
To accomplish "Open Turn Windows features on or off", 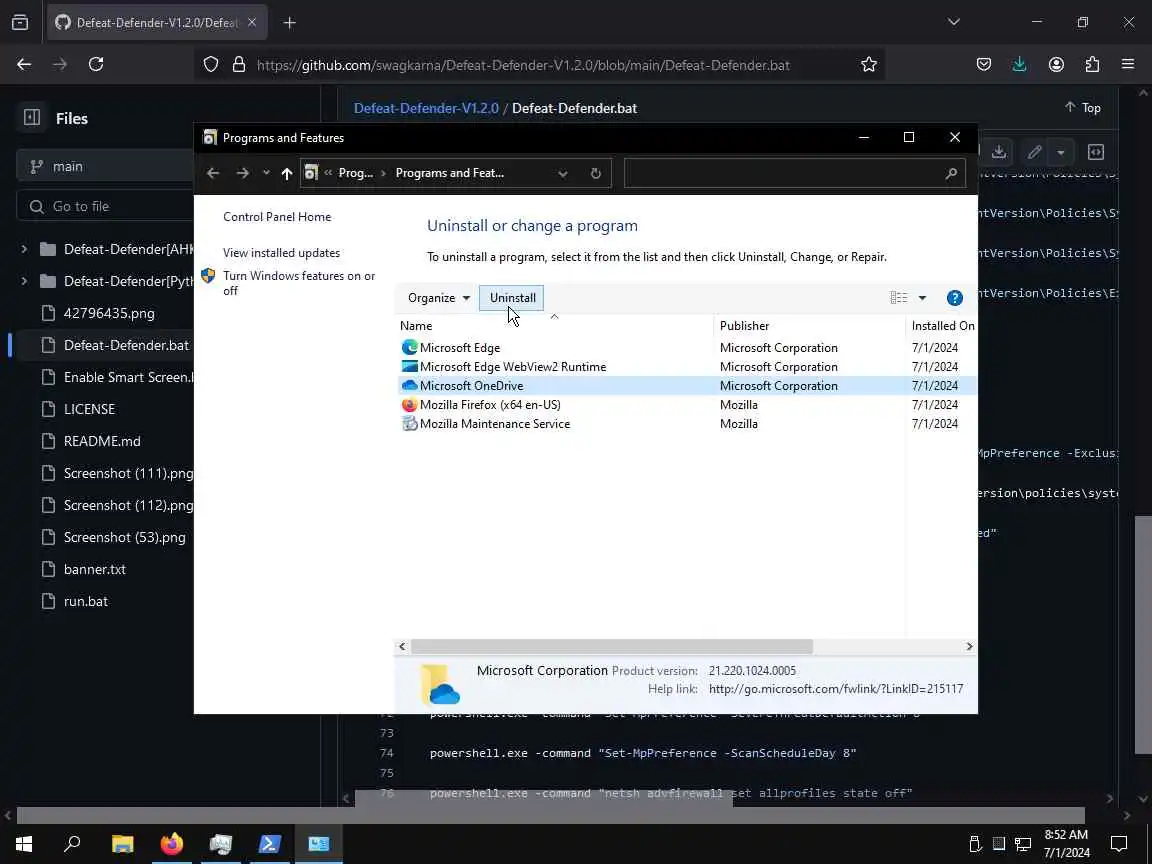I will click(299, 283).
